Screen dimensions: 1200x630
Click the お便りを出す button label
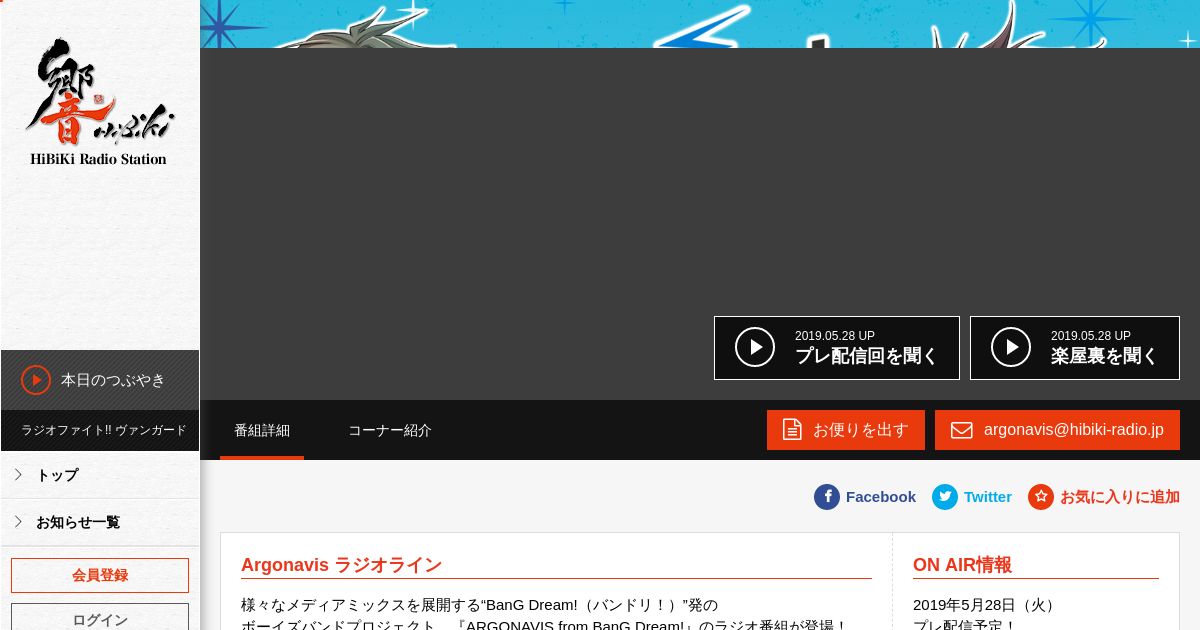coord(861,430)
